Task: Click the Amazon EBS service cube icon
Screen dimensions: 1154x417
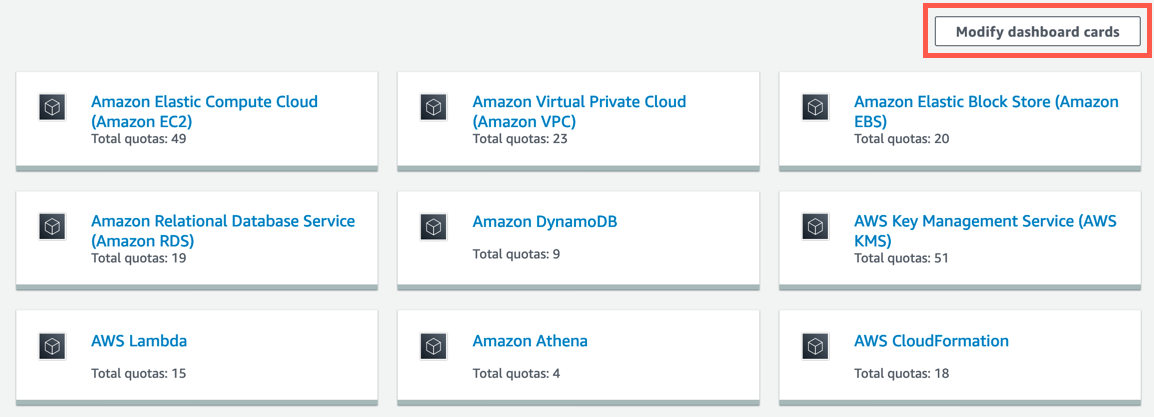Action: pos(815,107)
